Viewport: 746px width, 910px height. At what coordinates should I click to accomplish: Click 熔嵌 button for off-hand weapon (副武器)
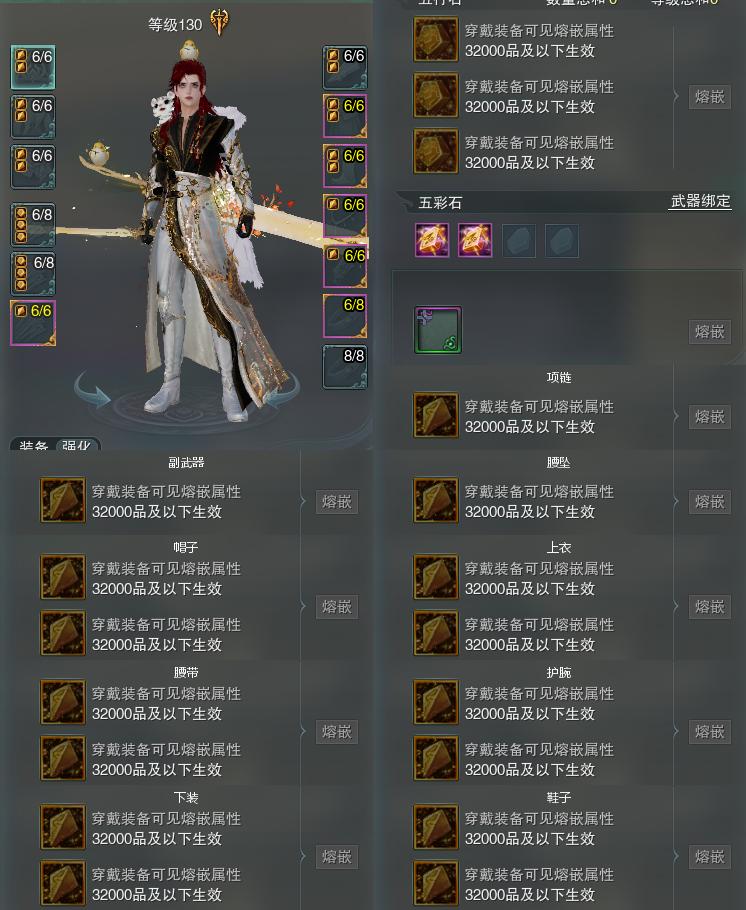[x=337, y=501]
